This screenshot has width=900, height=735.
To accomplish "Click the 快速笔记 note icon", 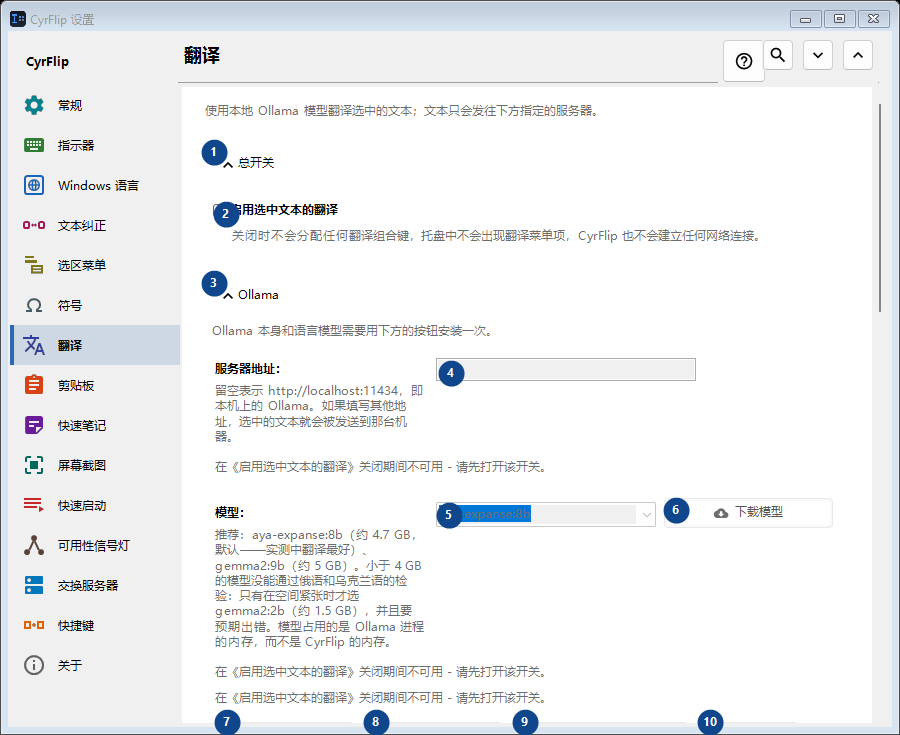I will pyautogui.click(x=34, y=425).
